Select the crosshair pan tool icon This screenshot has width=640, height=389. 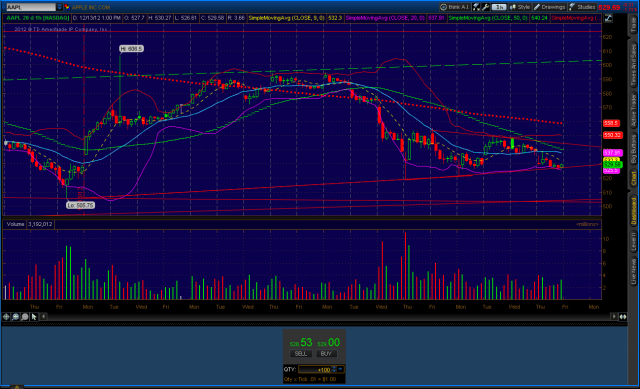coord(6,317)
